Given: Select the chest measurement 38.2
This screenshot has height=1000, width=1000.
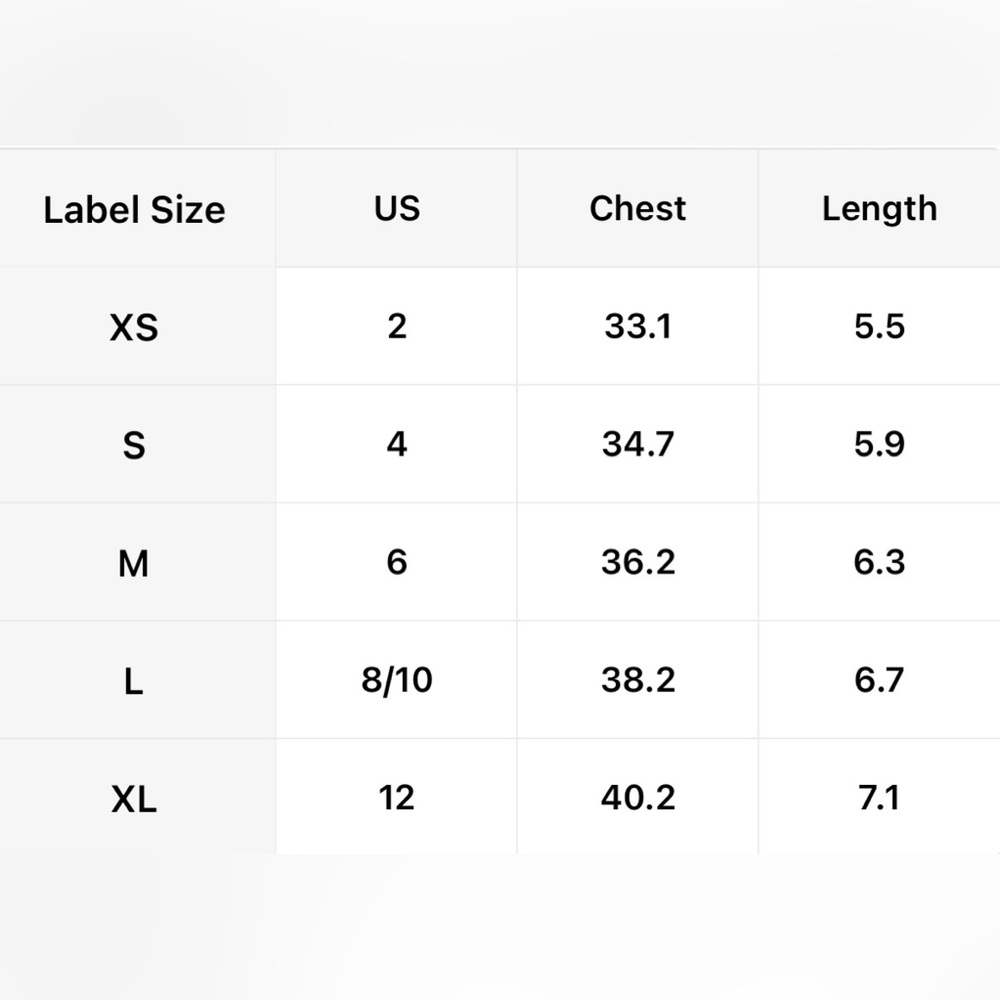Looking at the screenshot, I should (638, 680).
